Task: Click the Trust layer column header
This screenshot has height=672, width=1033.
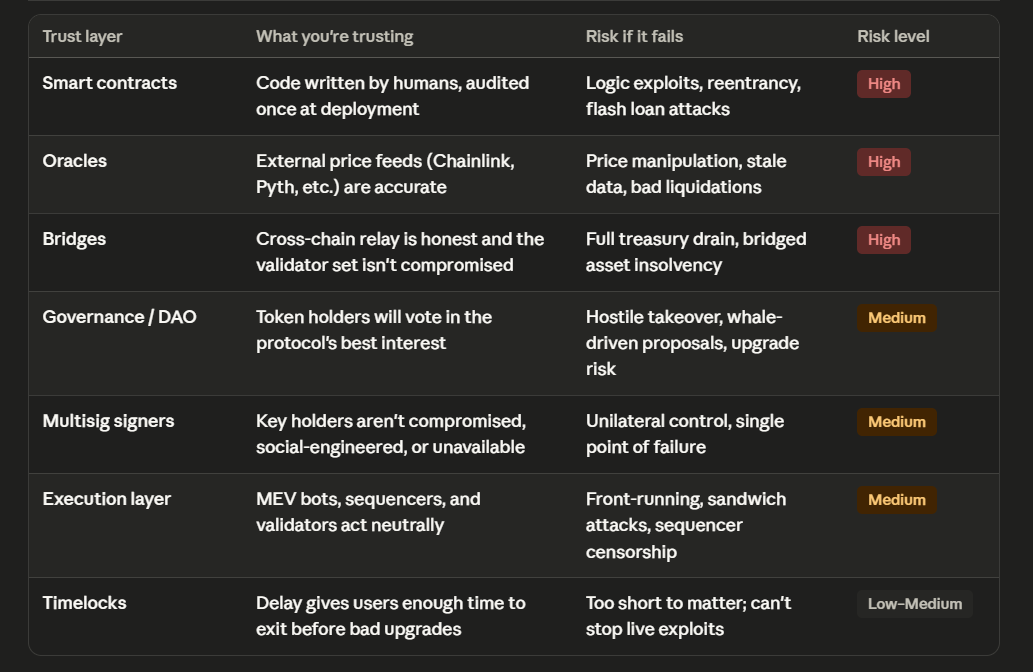Action: tap(82, 36)
